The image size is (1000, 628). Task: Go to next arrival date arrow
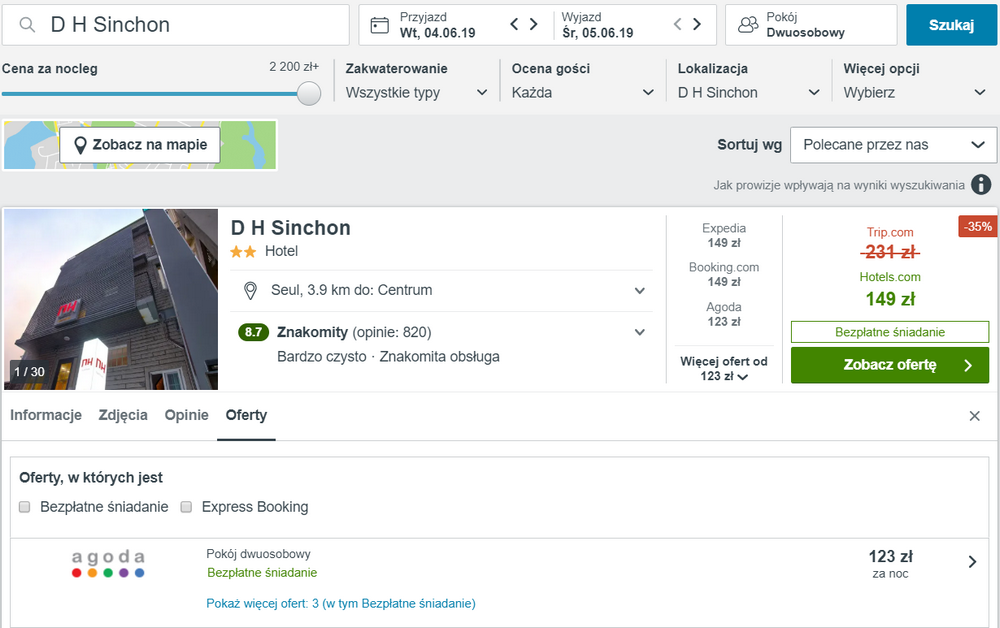pyautogui.click(x=534, y=24)
